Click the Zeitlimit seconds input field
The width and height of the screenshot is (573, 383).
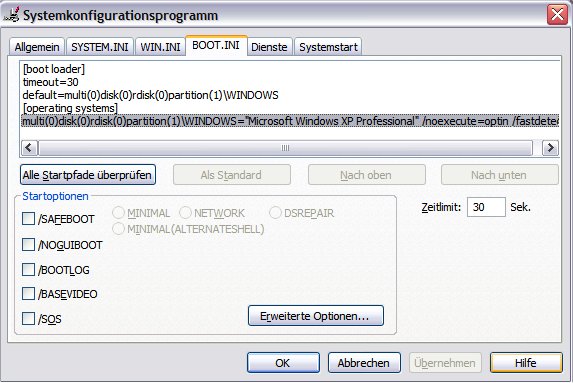[486, 207]
